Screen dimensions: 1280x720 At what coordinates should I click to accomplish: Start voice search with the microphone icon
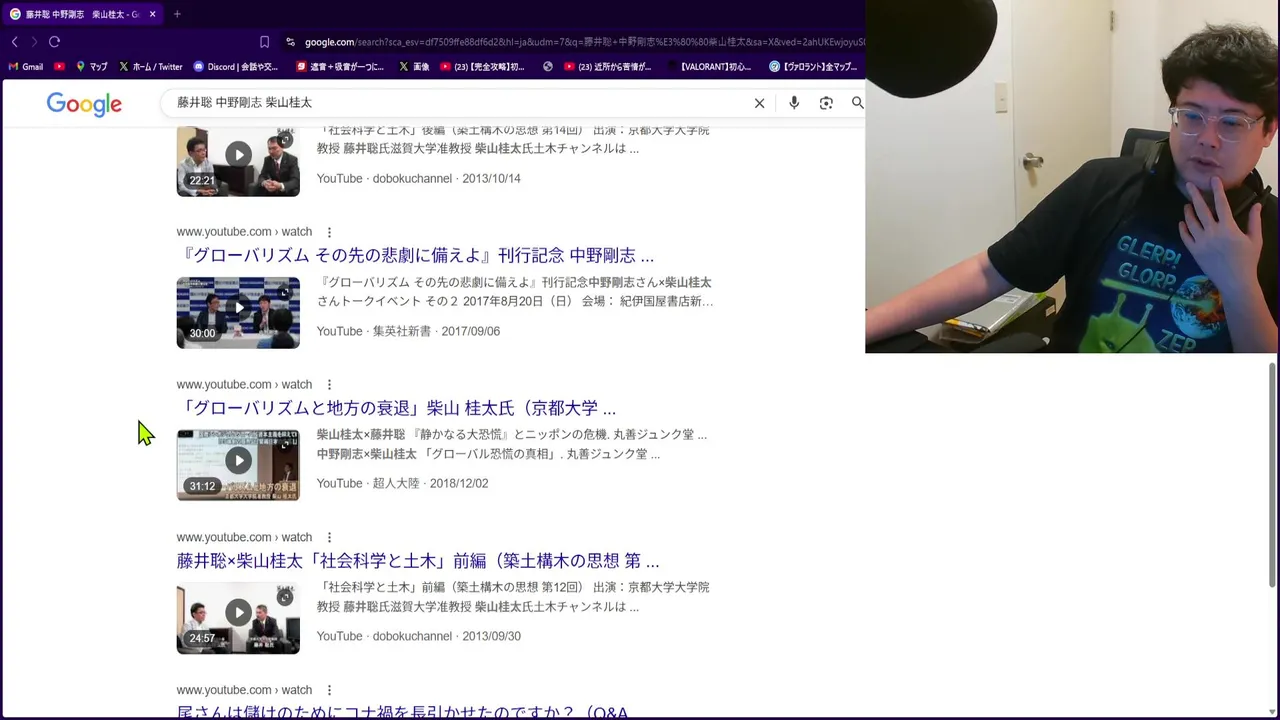point(794,103)
